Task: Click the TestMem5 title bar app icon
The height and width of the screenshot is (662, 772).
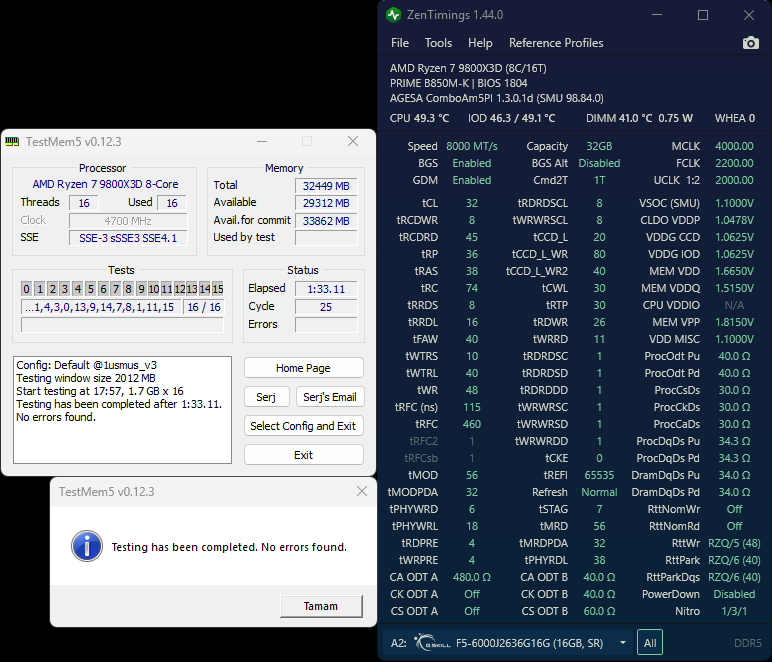Action: (12, 142)
